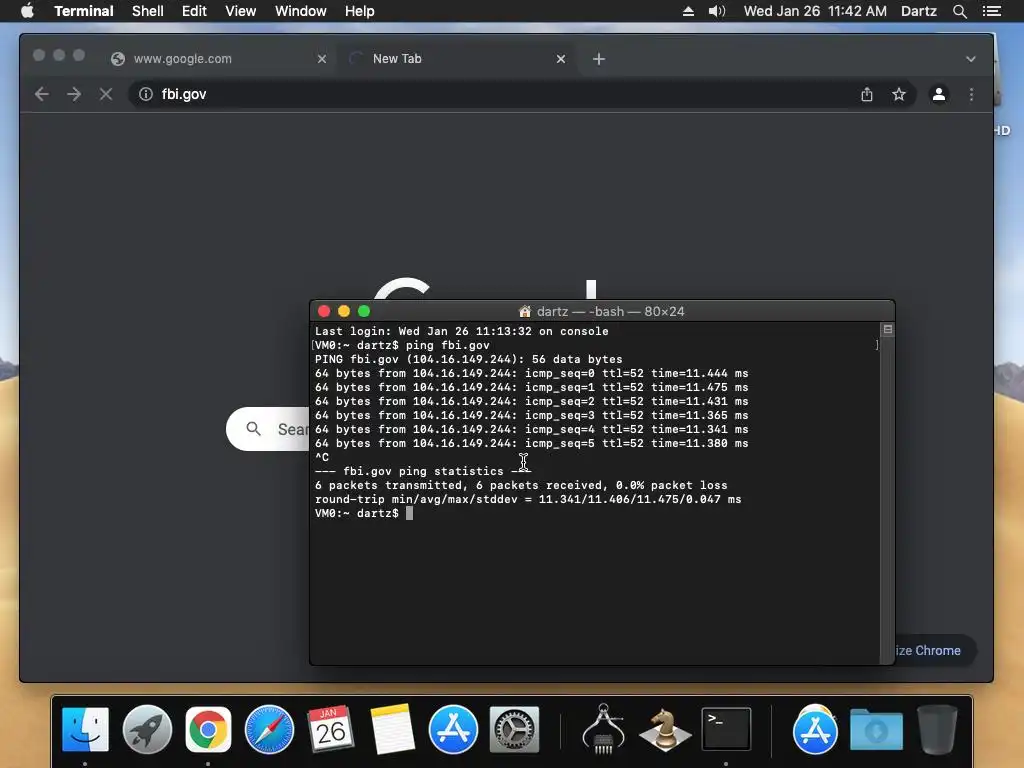The image size is (1024, 768).
Task: Open System Information chip icon in Dock
Action: click(x=603, y=729)
